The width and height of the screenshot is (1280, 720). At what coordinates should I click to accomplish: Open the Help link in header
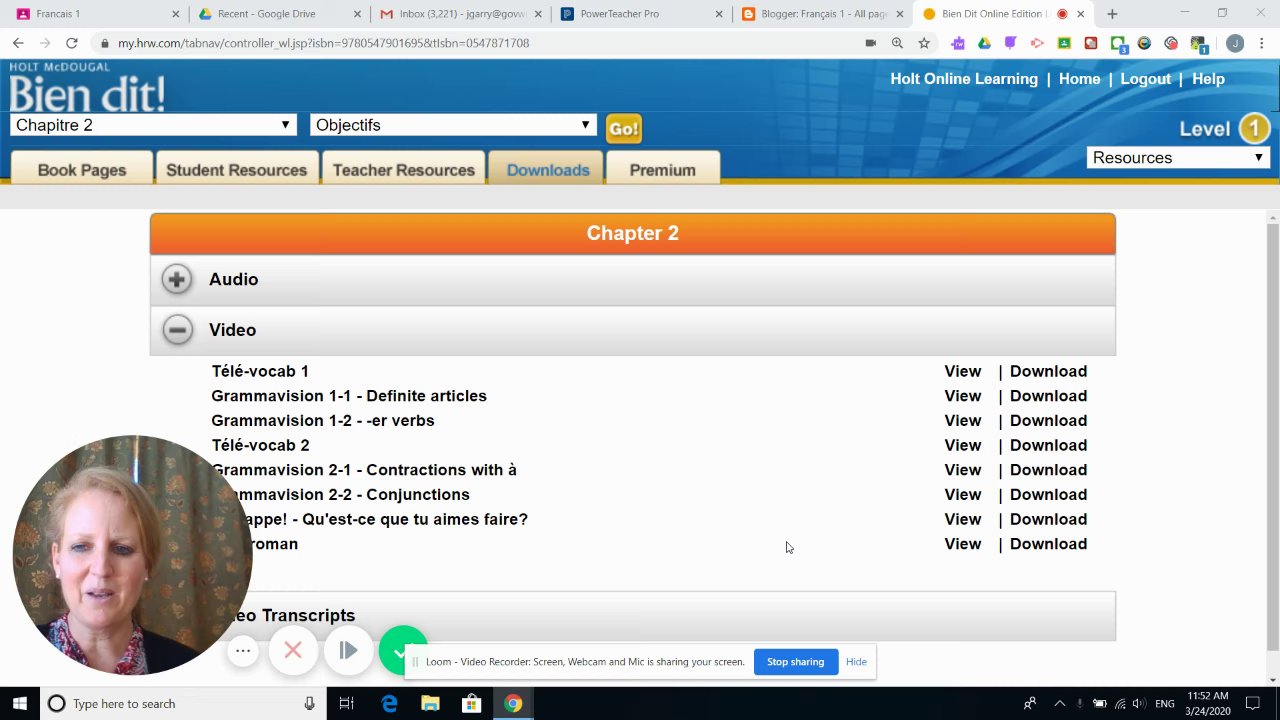(x=1208, y=79)
